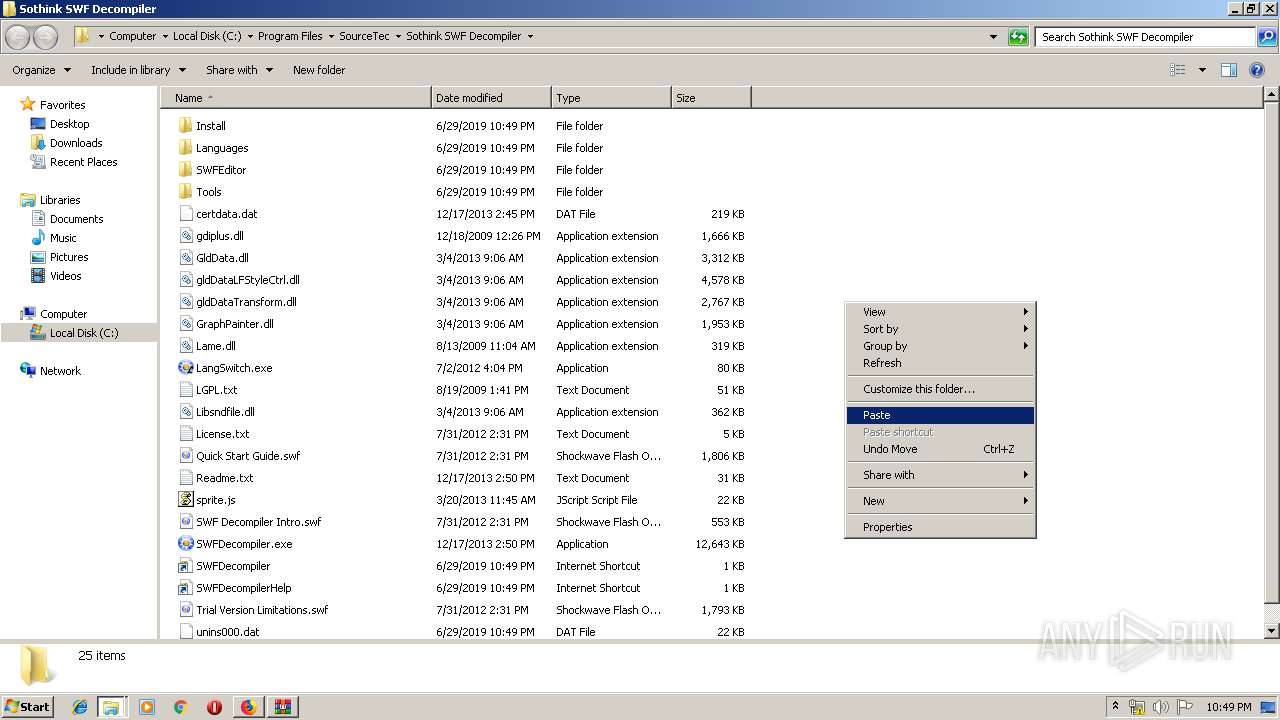The height and width of the screenshot is (720, 1280).
Task: Sort by the Size column header
Action: [711, 98]
